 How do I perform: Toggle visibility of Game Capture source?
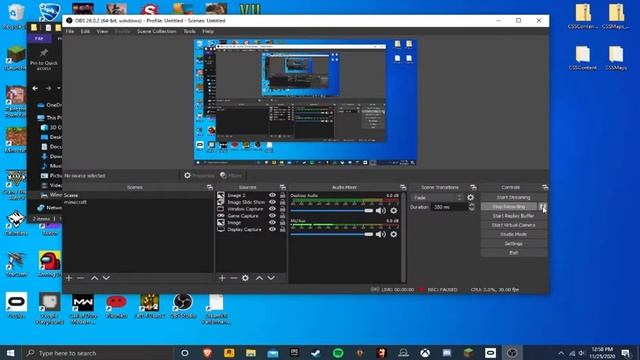tap(272, 216)
